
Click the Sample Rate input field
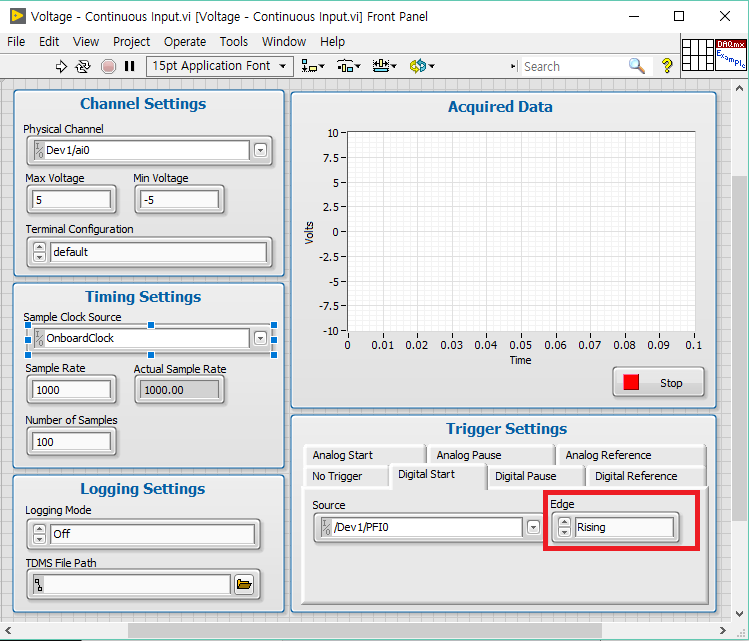[x=72, y=390]
